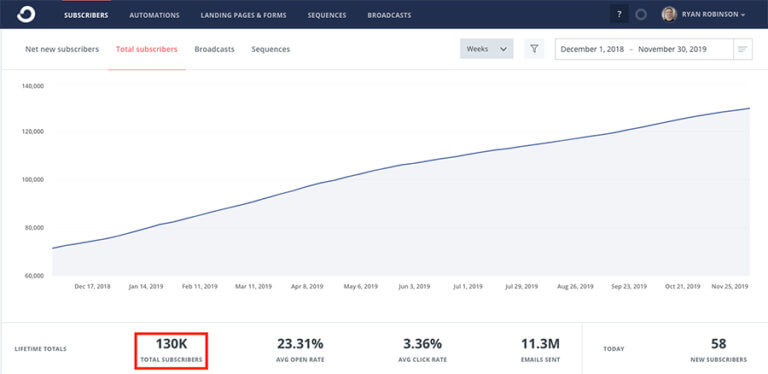The image size is (768, 374).
Task: Switch to the Sequences report tab
Action: (270, 49)
